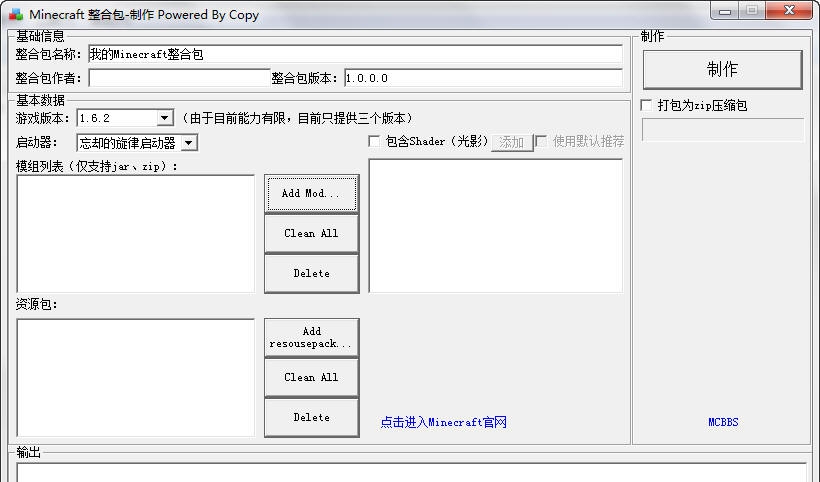Click the Add resousepack... button
This screenshot has width=820, height=482.
pyautogui.click(x=312, y=338)
